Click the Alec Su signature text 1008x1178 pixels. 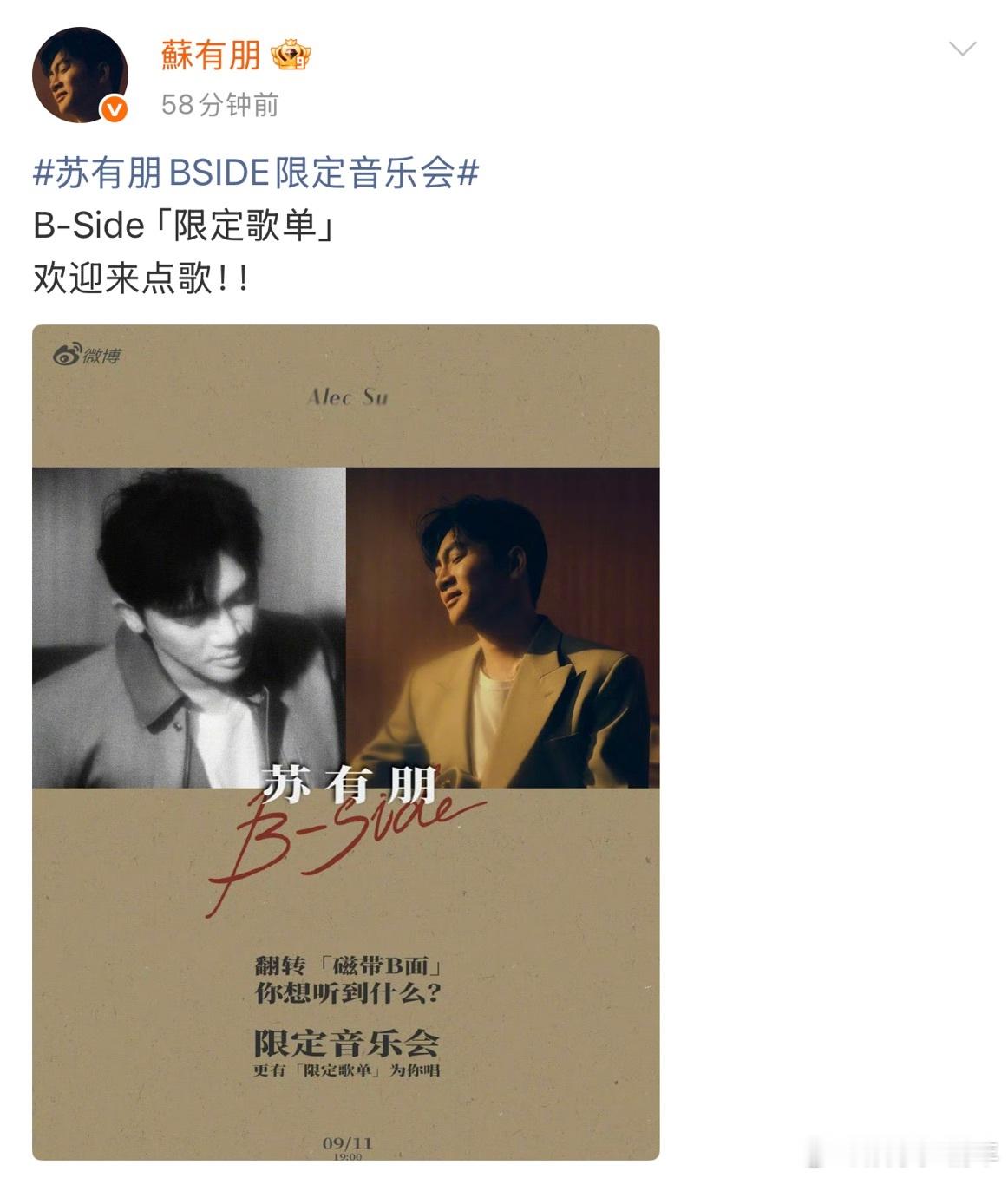click(347, 397)
